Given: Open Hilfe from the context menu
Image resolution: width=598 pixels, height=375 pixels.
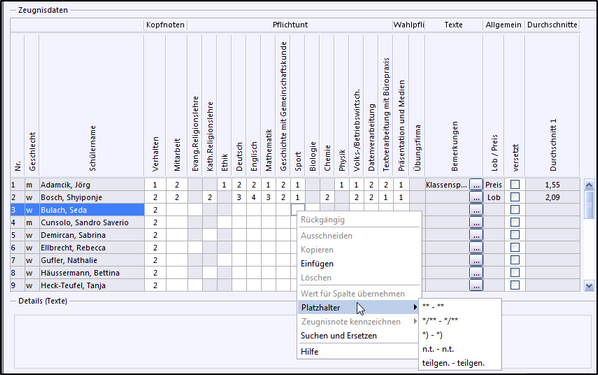Looking at the screenshot, I should pos(309,352).
